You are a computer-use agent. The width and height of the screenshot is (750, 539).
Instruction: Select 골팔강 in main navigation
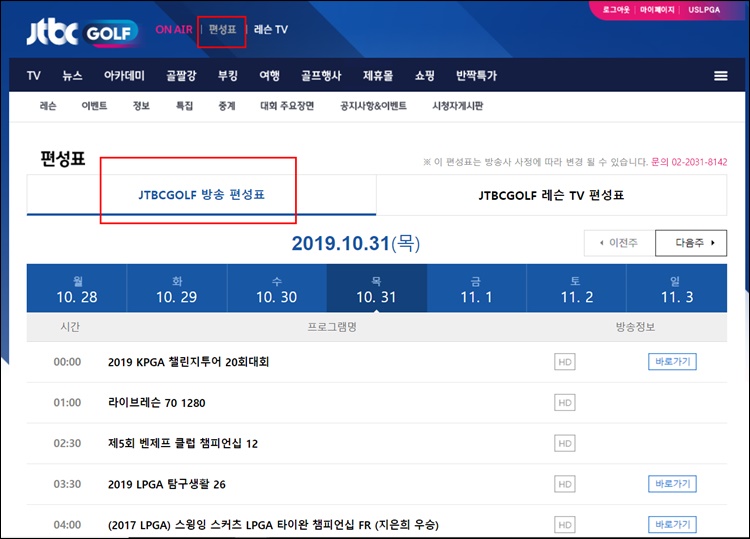(181, 76)
